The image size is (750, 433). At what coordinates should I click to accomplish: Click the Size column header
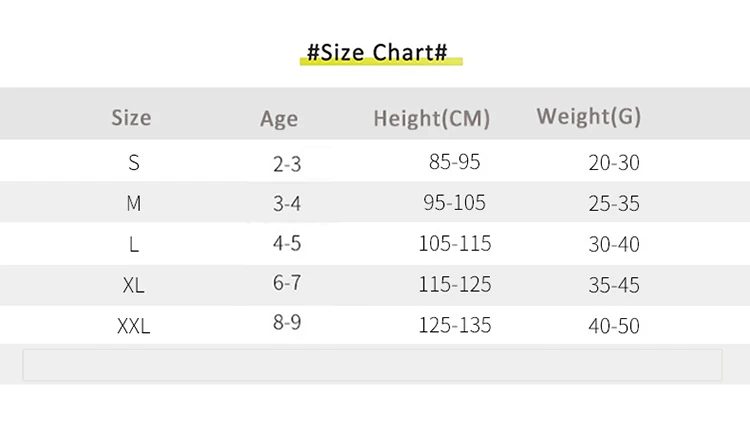pos(131,118)
